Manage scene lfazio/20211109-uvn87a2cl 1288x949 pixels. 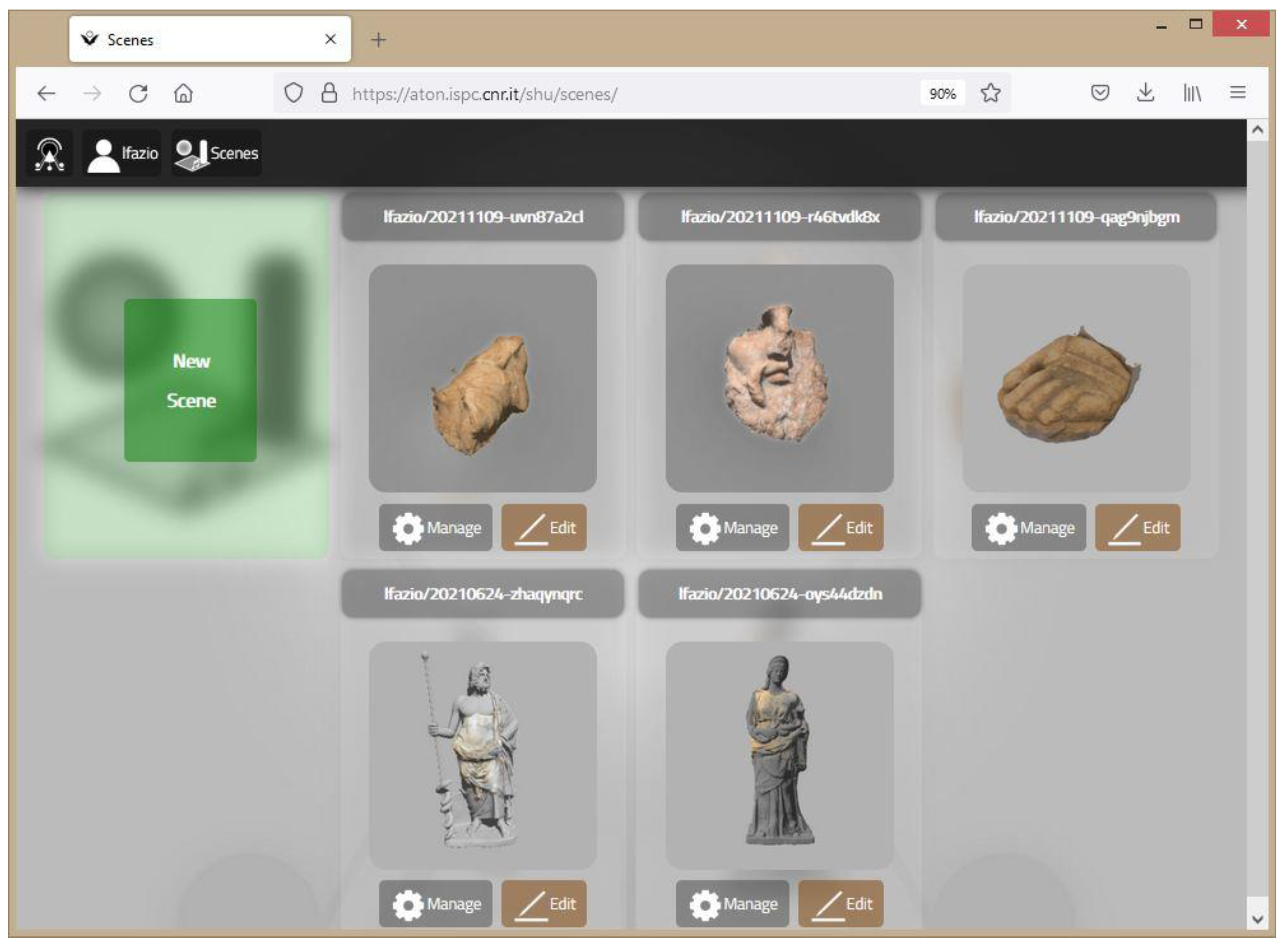pyautogui.click(x=436, y=527)
